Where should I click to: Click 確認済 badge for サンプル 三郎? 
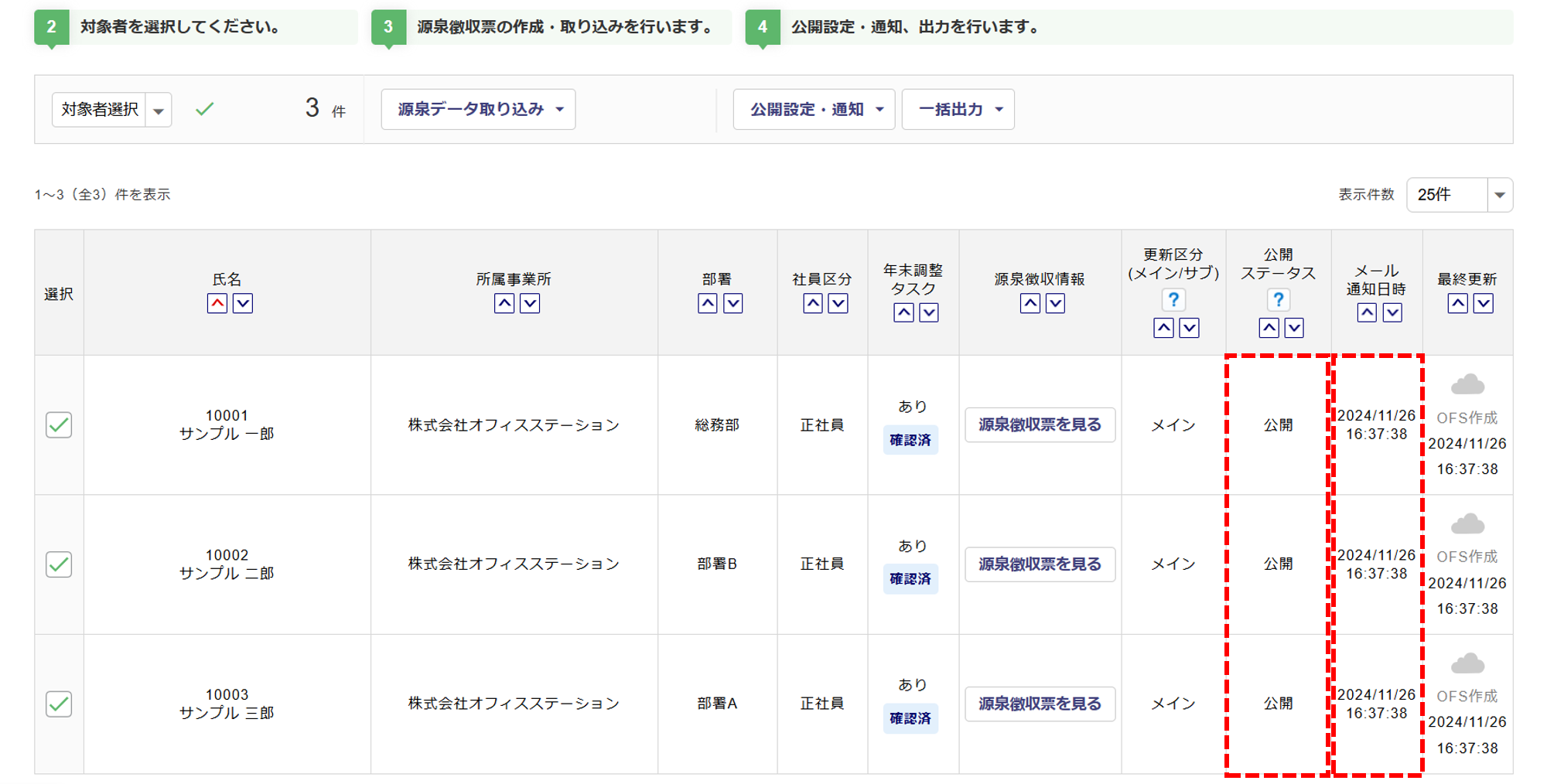coord(910,718)
